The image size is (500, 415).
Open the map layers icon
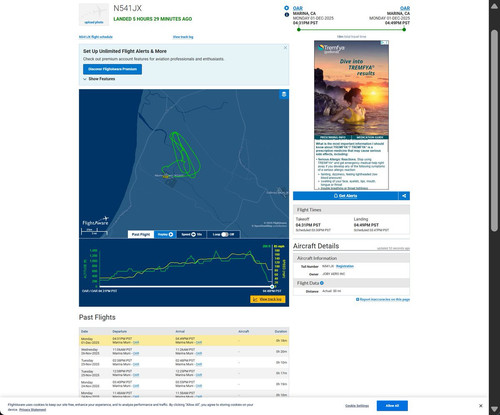click(284, 94)
